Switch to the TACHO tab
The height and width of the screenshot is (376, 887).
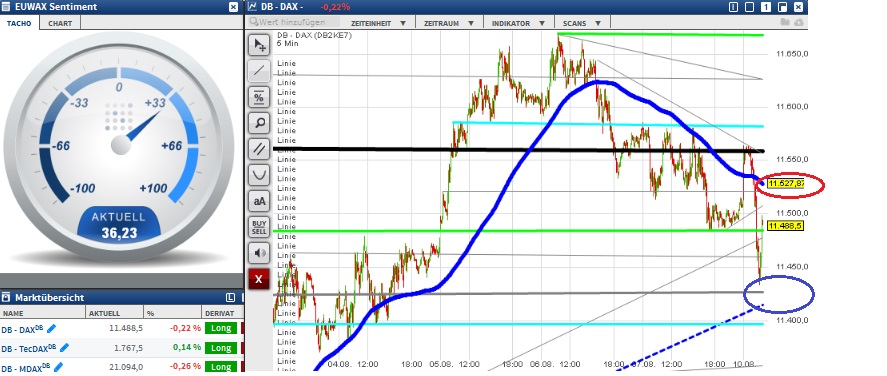pyautogui.click(x=19, y=23)
